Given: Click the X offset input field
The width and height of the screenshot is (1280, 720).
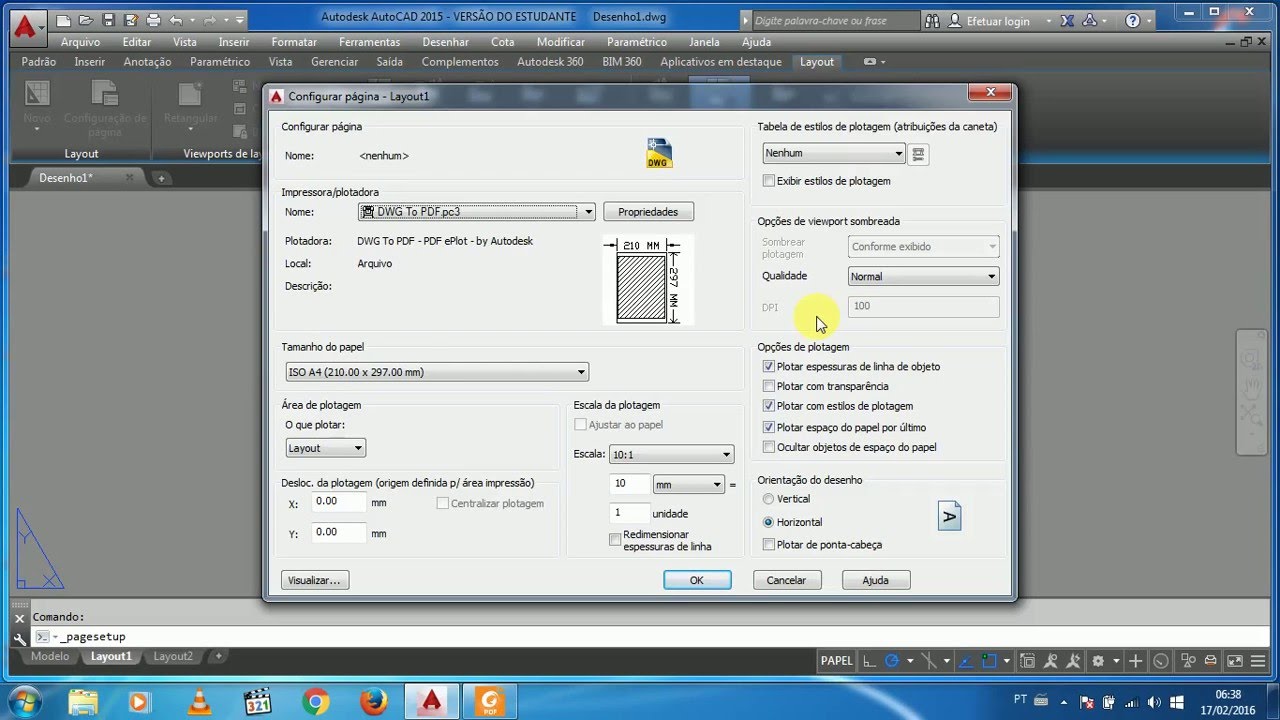Looking at the screenshot, I should click(x=339, y=502).
